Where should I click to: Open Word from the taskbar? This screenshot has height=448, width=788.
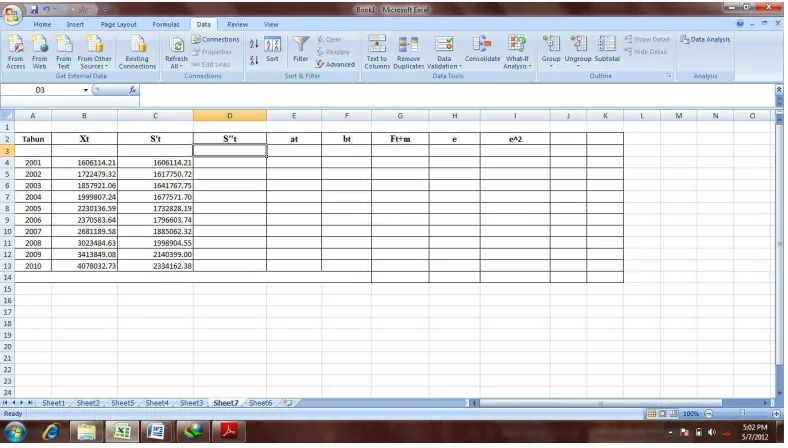click(156, 431)
